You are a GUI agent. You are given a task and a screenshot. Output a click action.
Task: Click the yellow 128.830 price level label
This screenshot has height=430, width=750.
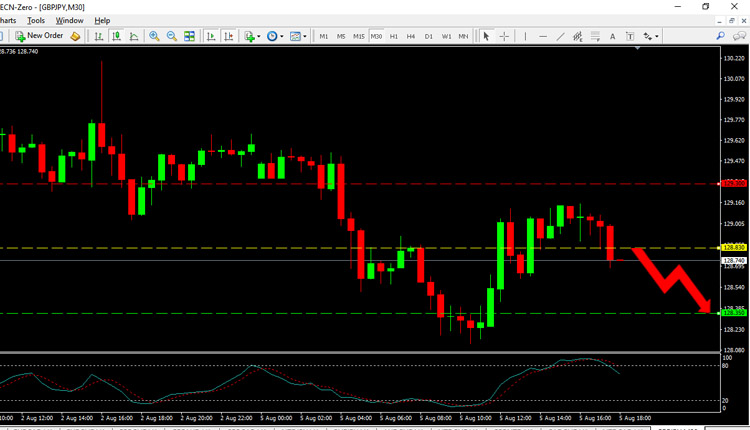(x=734, y=247)
